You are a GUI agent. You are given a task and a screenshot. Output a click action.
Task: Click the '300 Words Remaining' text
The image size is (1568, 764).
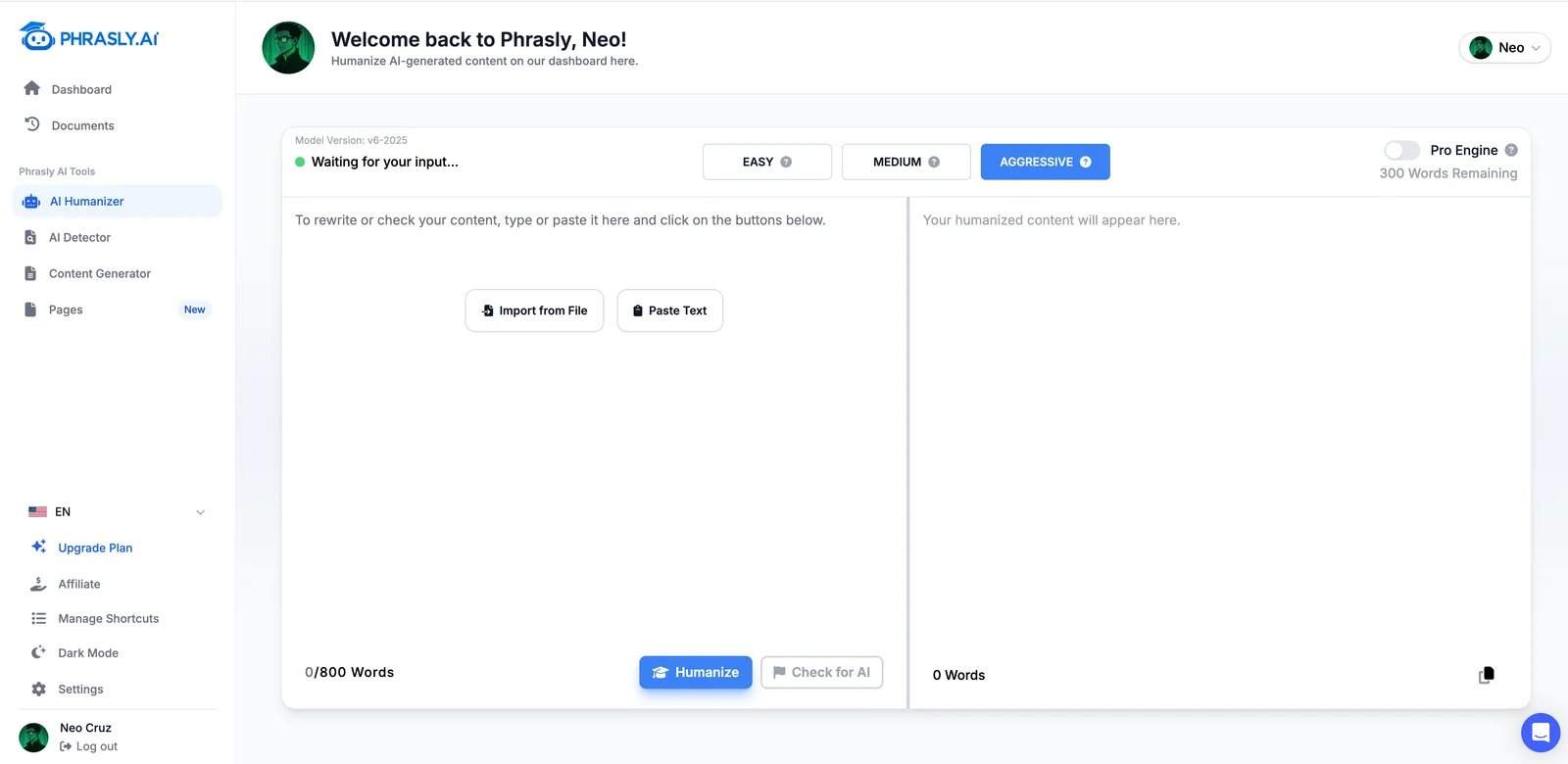point(1448,173)
